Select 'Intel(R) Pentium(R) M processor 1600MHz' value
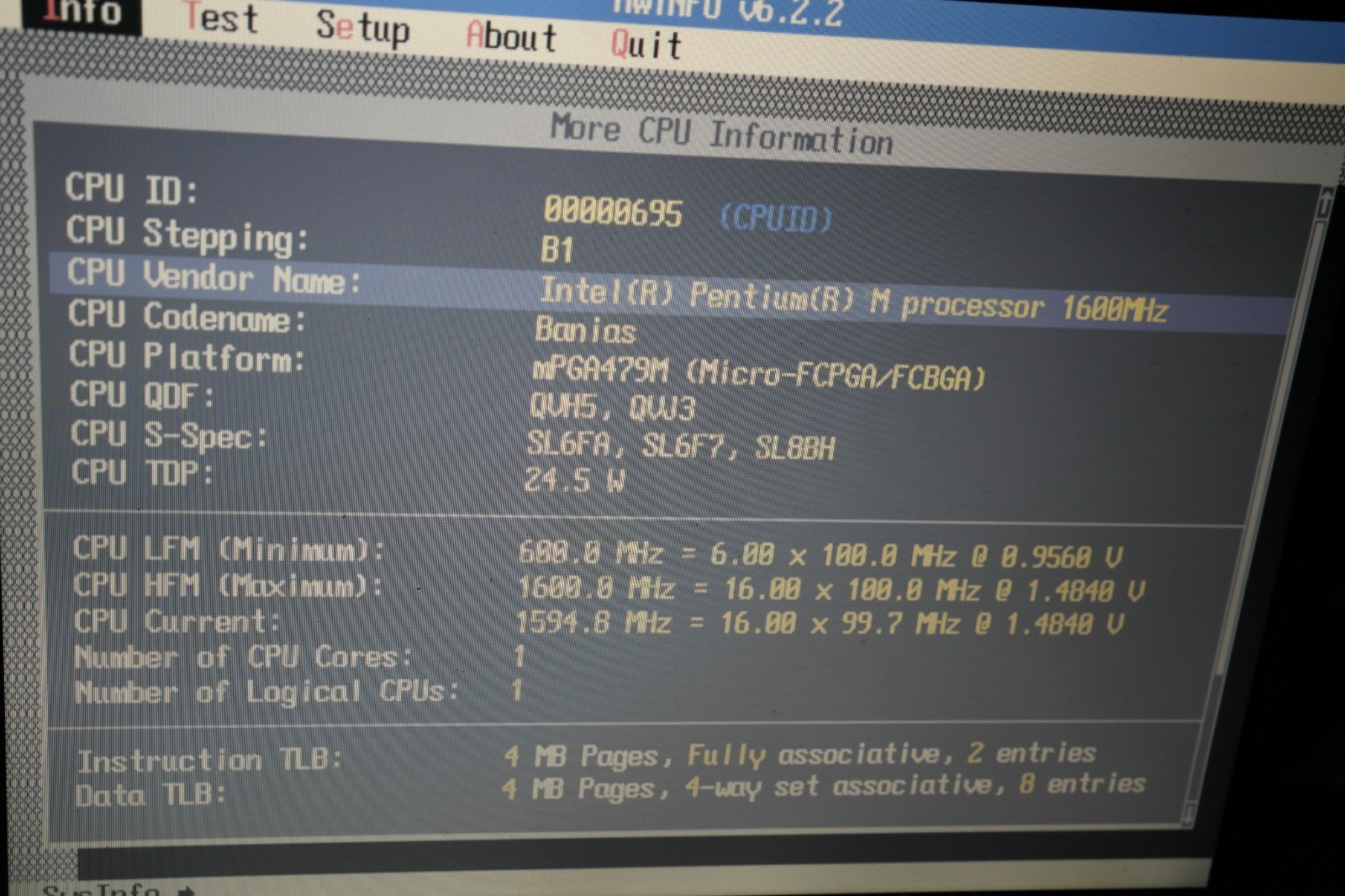This screenshot has width=1345, height=896. pos(853,301)
